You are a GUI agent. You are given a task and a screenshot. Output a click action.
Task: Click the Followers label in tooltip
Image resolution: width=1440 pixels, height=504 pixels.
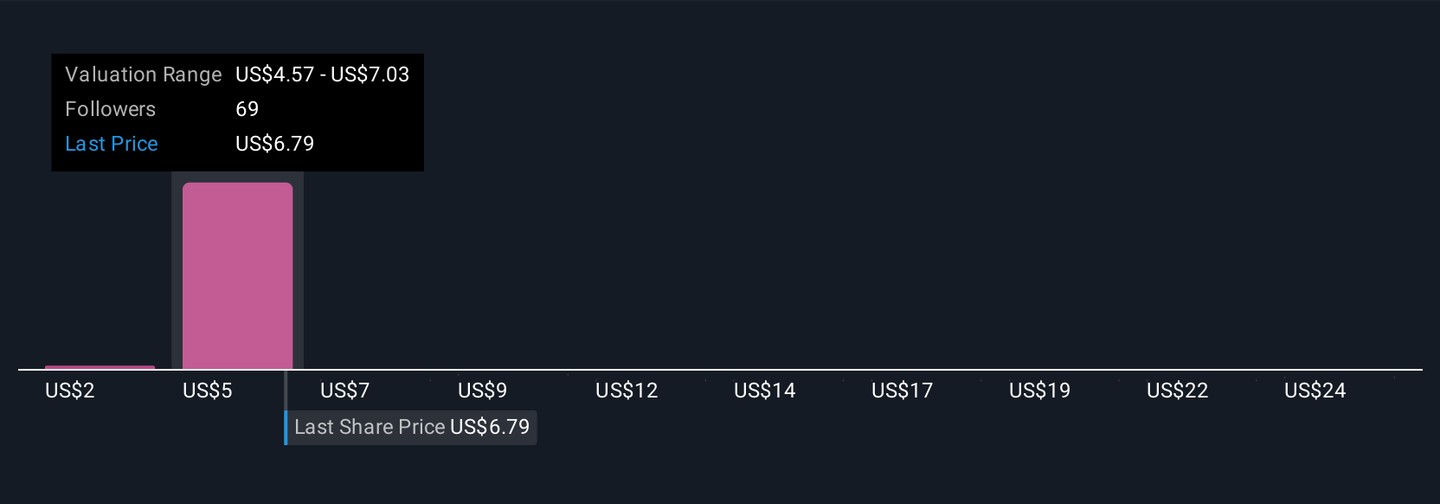(110, 109)
